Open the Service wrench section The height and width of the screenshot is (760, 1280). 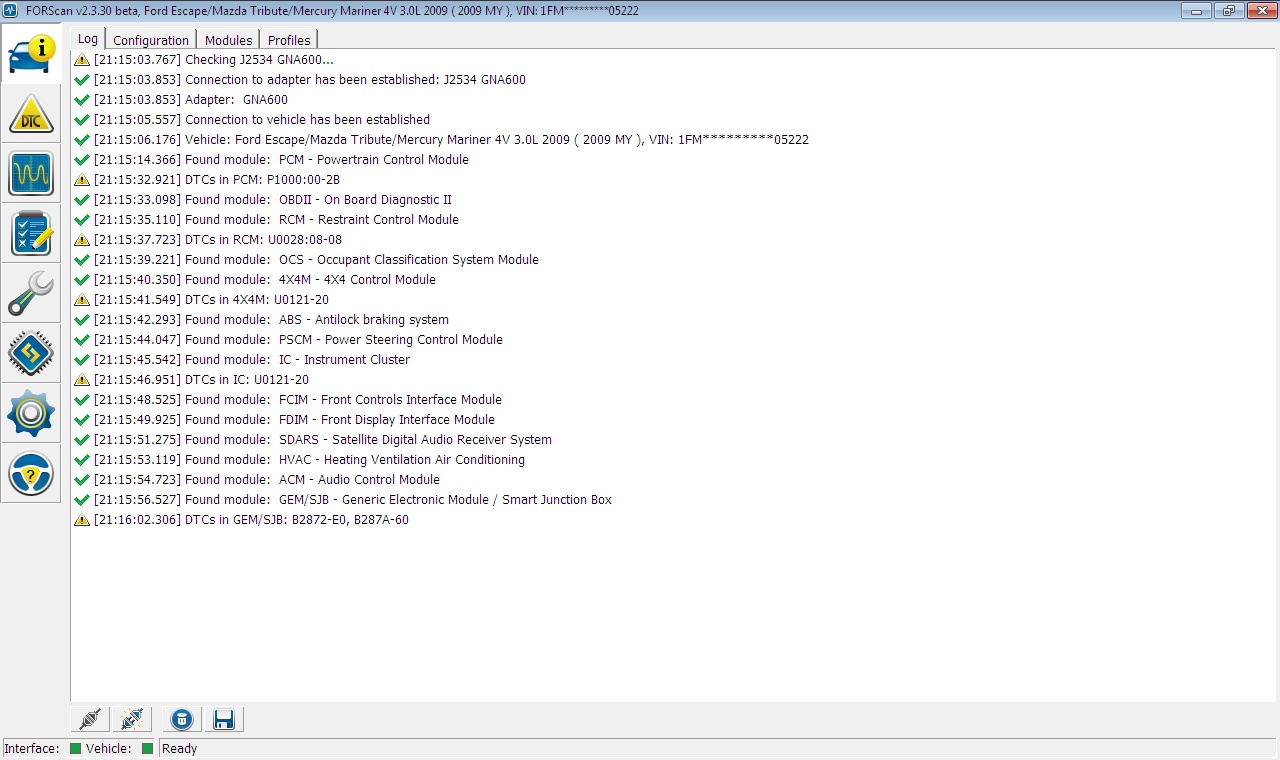(x=31, y=294)
